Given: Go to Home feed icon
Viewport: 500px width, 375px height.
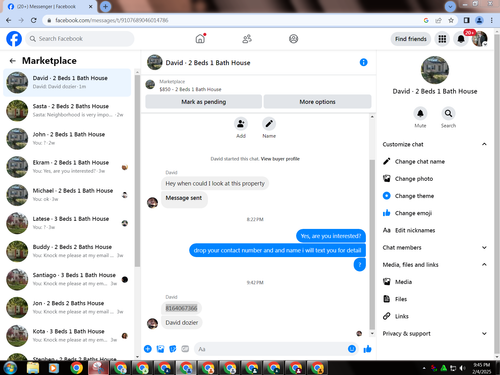Looking at the screenshot, I should click(200, 39).
